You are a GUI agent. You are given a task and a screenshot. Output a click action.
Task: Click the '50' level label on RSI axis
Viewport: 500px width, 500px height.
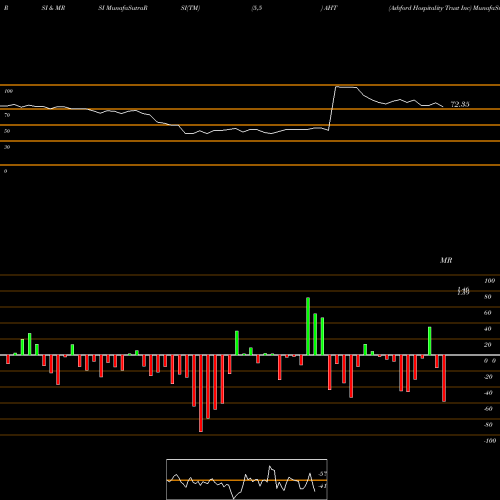pos(7,131)
